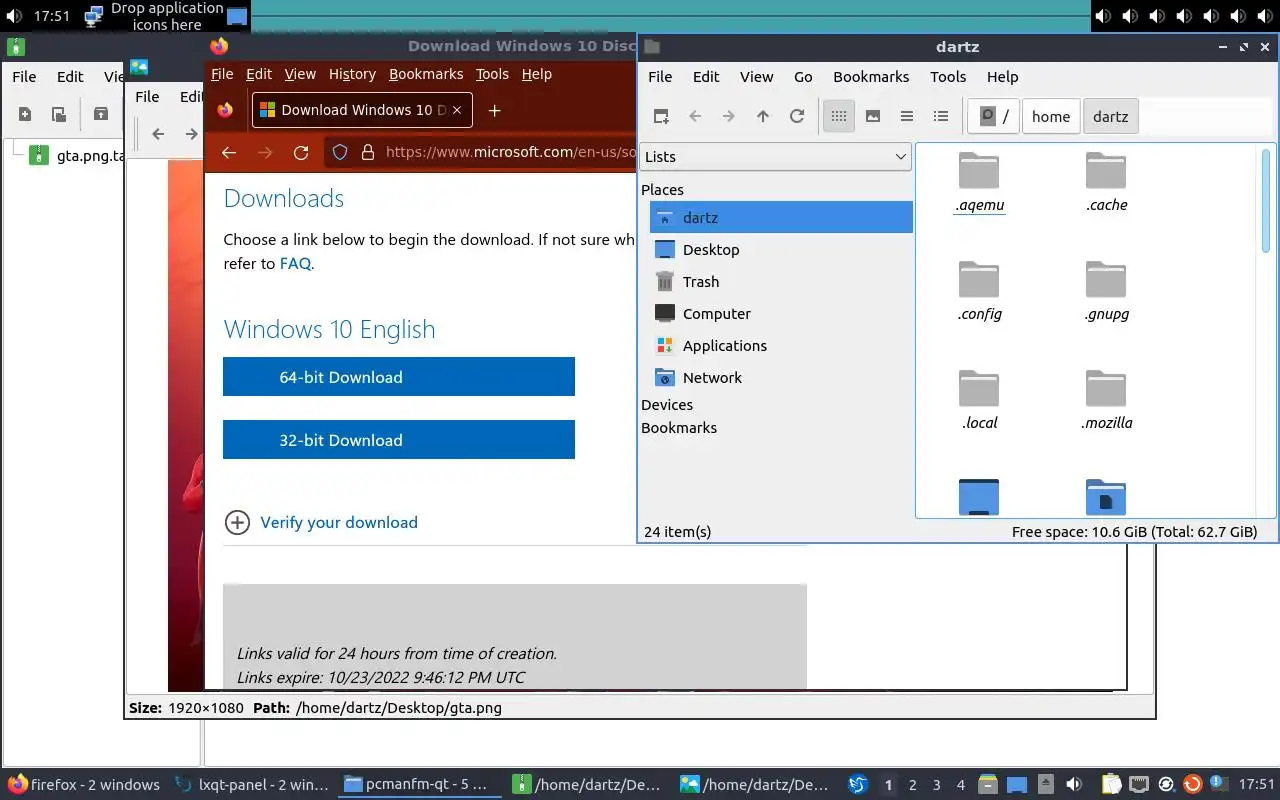Switch to desktop 4 in pager
The height and width of the screenshot is (800, 1280).
pos(960,785)
